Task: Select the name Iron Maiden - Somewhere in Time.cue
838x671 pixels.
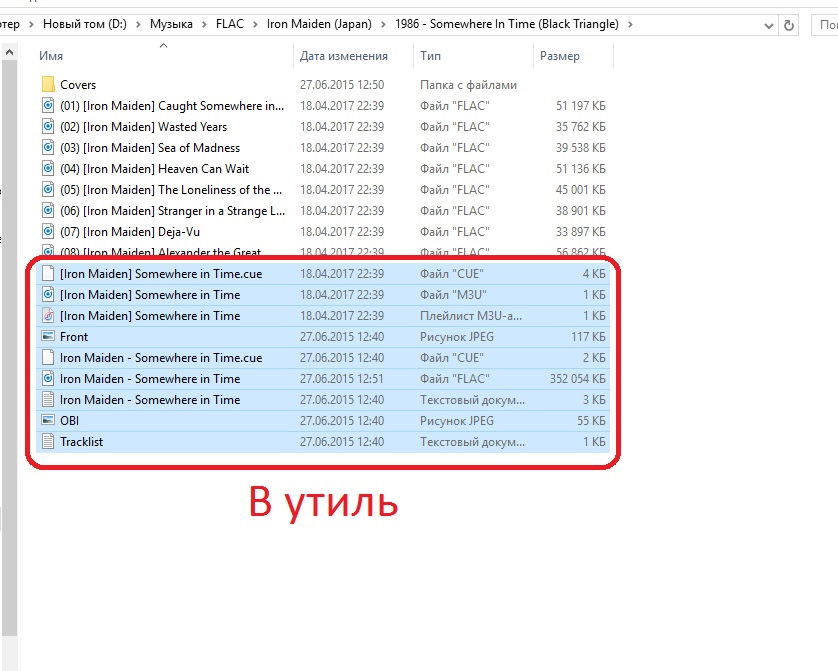Action: pyautogui.click(x=161, y=358)
